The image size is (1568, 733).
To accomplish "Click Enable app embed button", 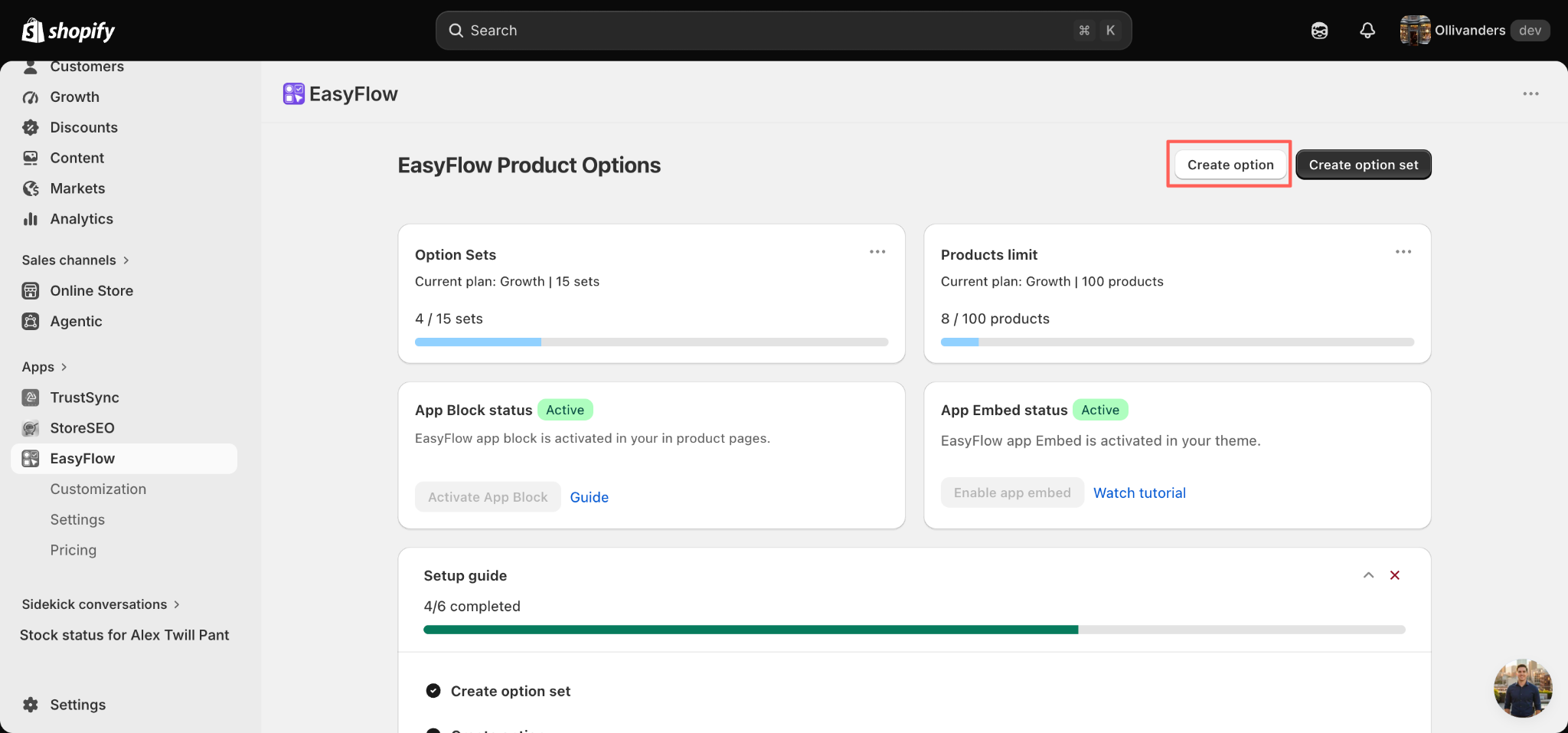I will 1012,492.
